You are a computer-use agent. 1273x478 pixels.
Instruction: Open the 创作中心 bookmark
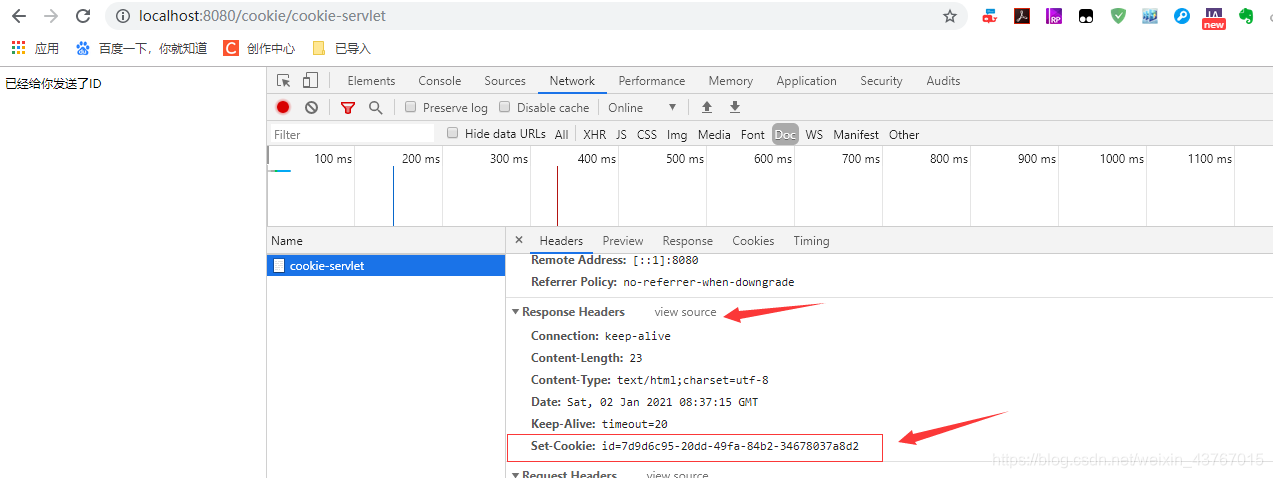(259, 48)
